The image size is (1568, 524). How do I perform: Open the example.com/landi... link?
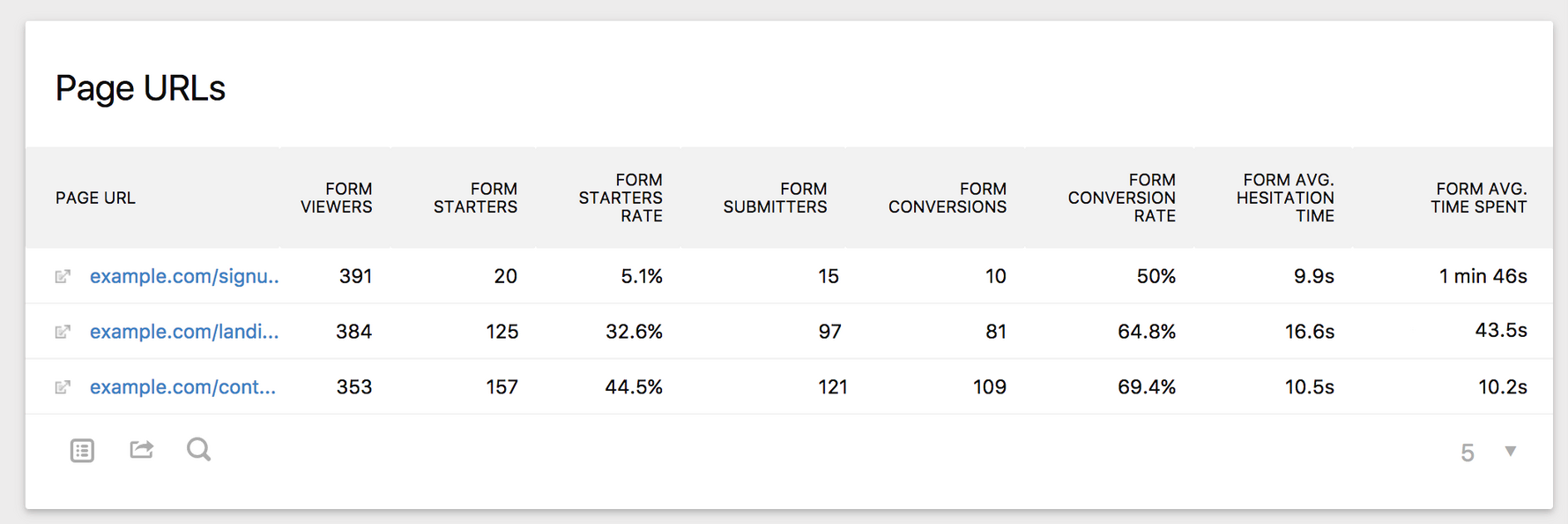click(x=184, y=332)
